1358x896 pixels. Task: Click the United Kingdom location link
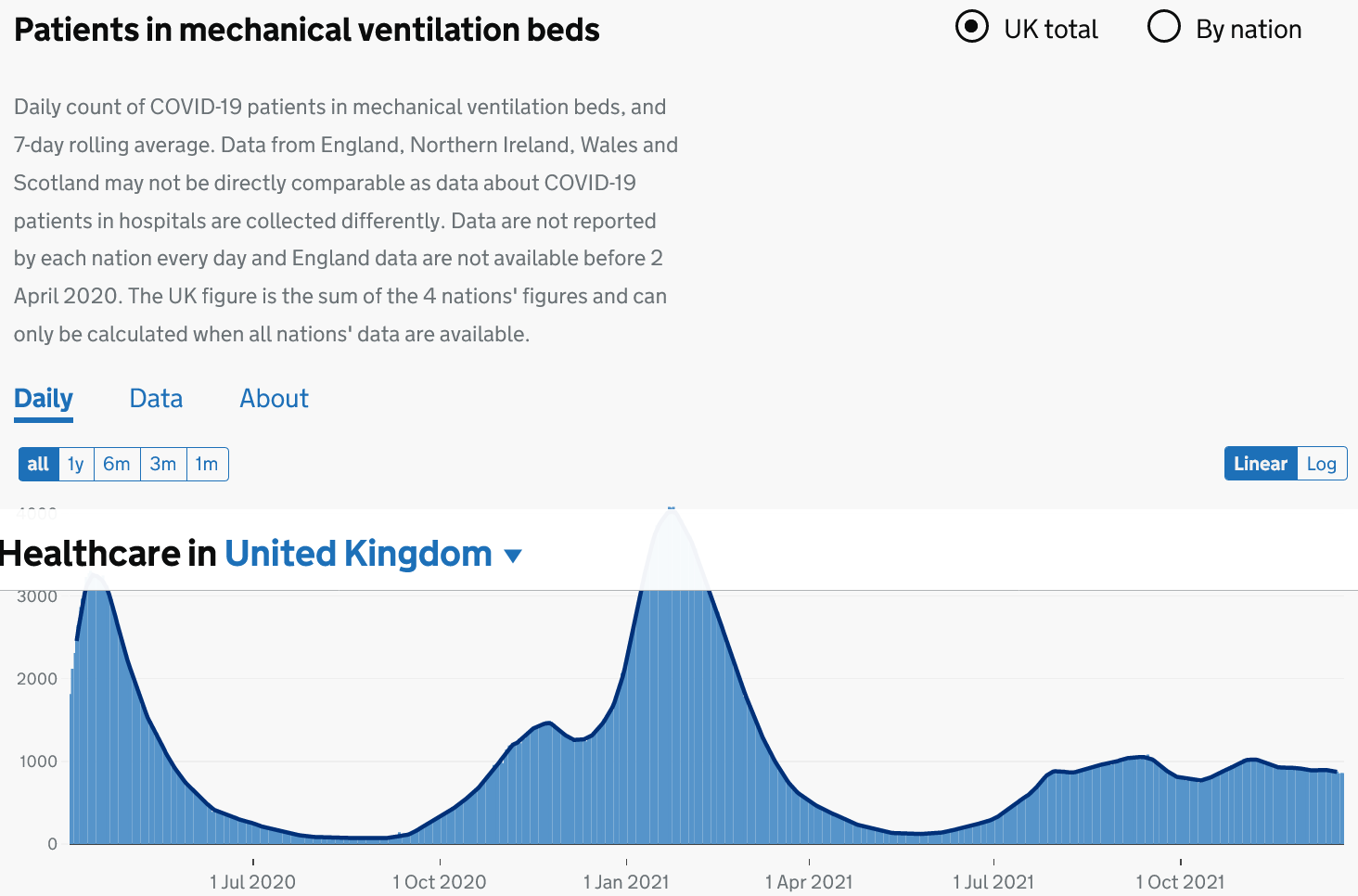358,554
